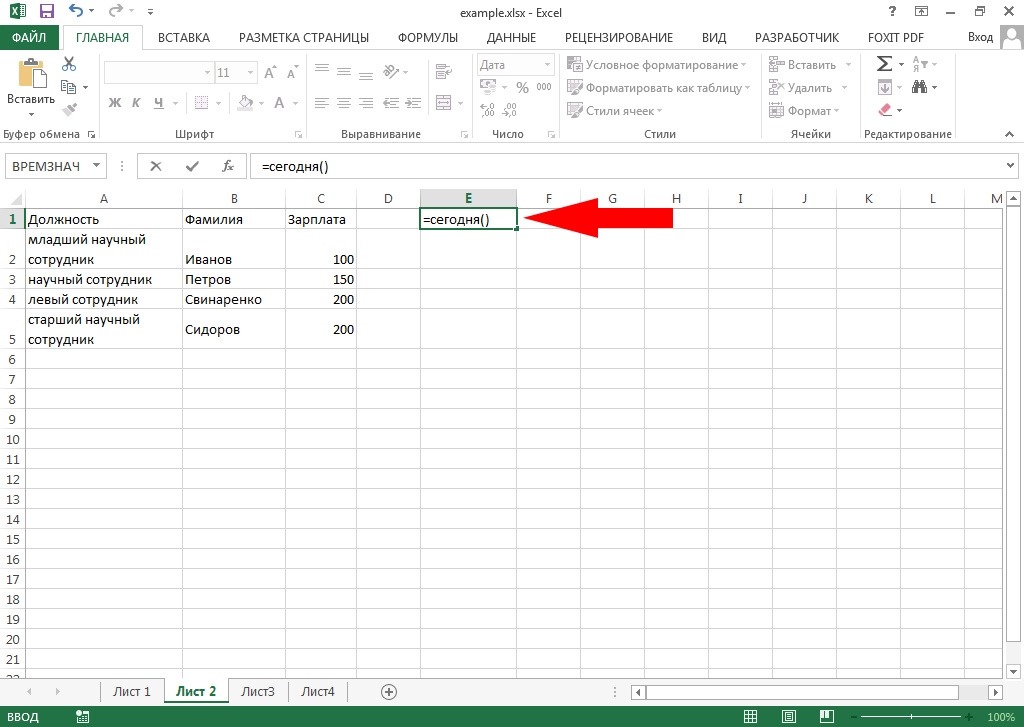Open Стили ячеек dropdown
This screenshot has width=1024, height=727.
[615, 110]
